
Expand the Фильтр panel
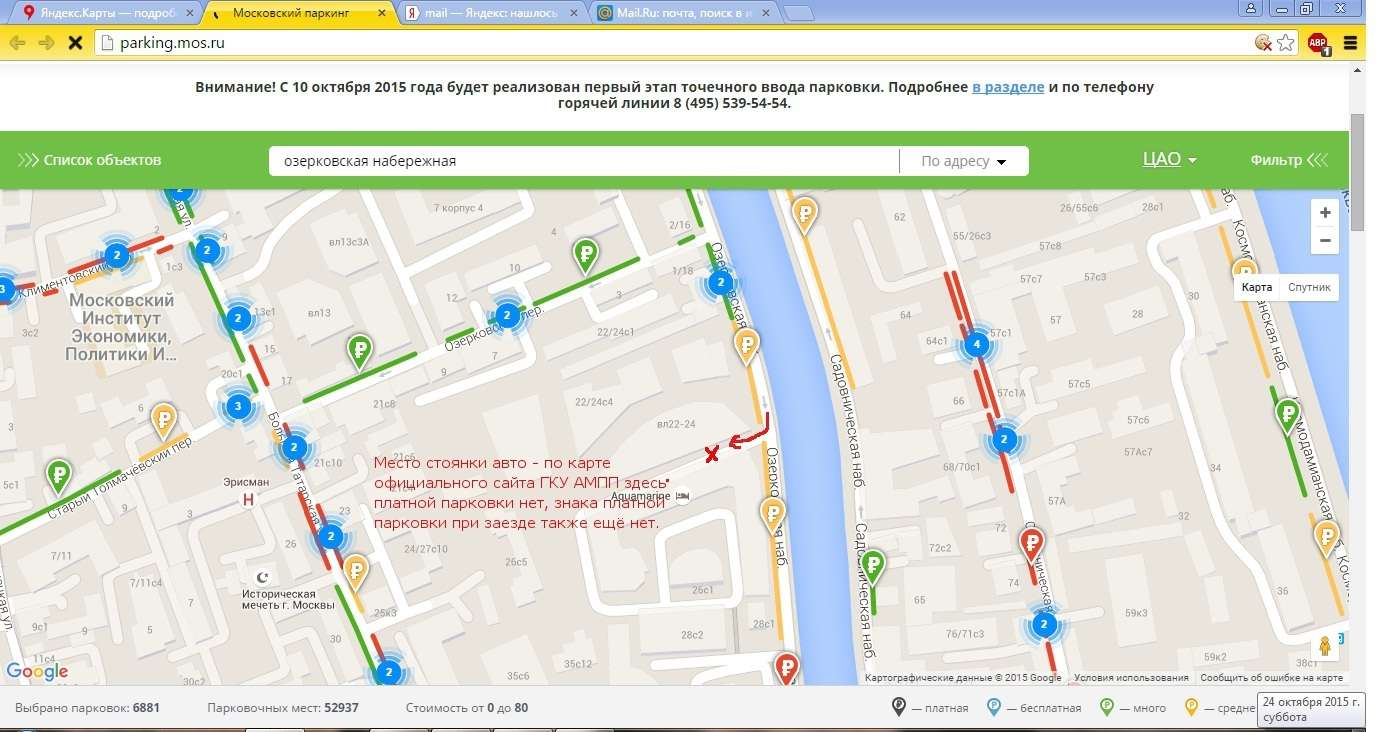click(x=1289, y=160)
